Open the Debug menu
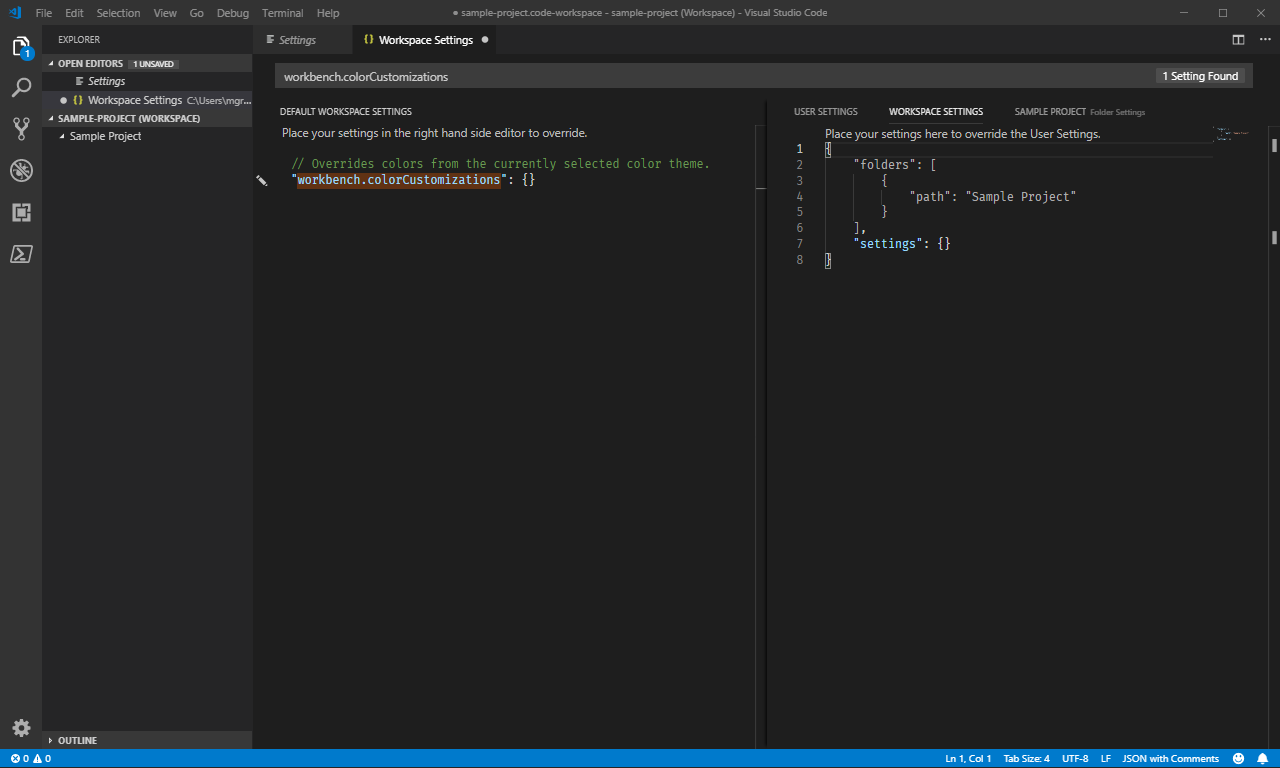This screenshot has height=768, width=1280. [x=233, y=13]
